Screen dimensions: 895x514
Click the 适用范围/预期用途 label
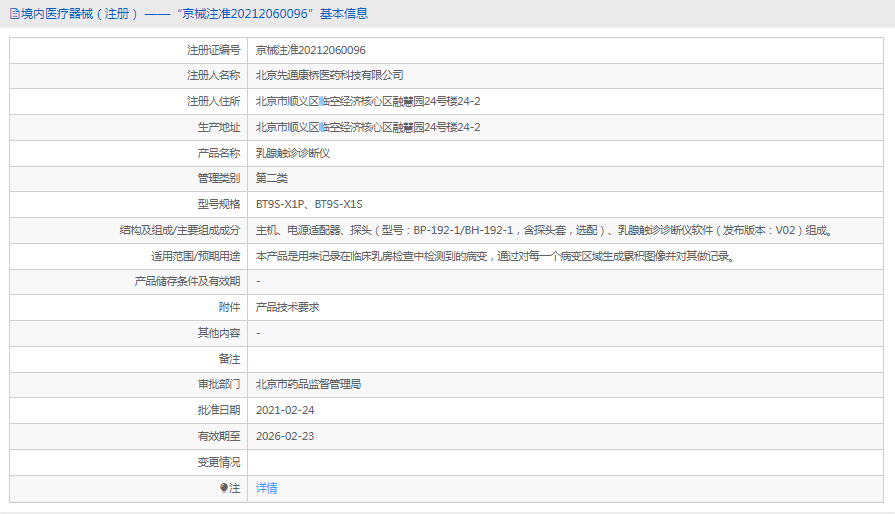196,256
